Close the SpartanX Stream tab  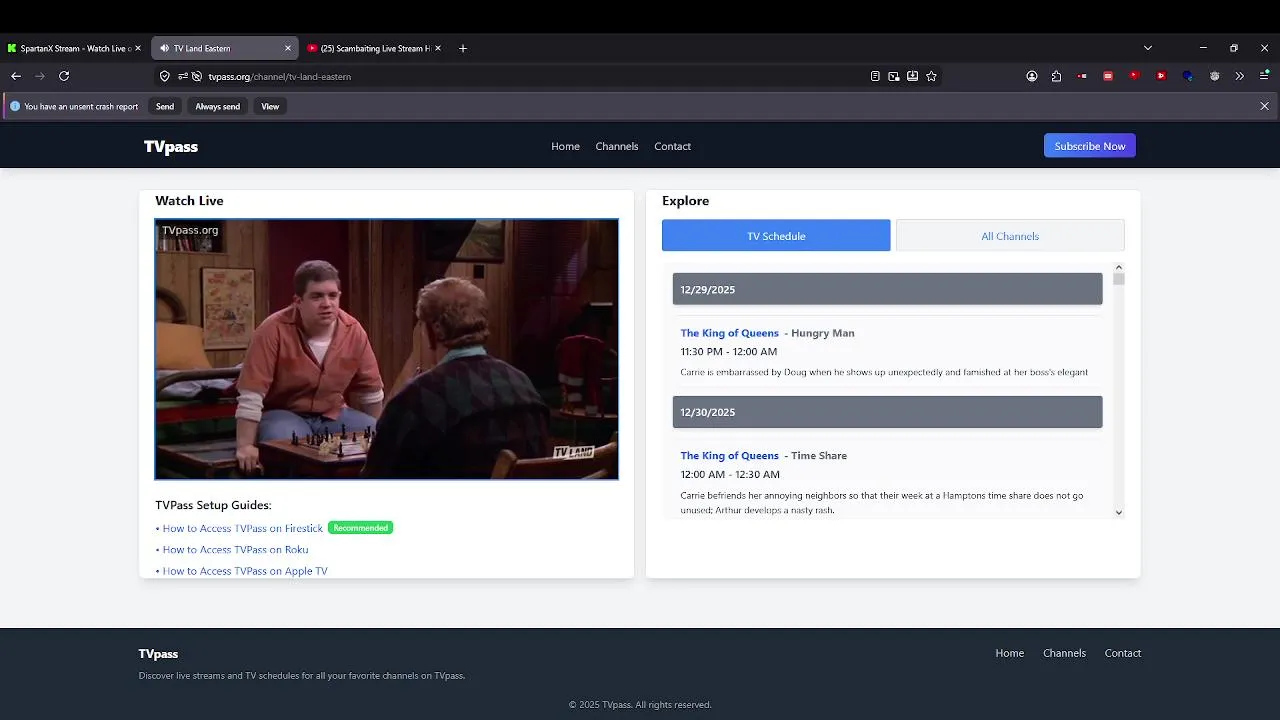(138, 48)
